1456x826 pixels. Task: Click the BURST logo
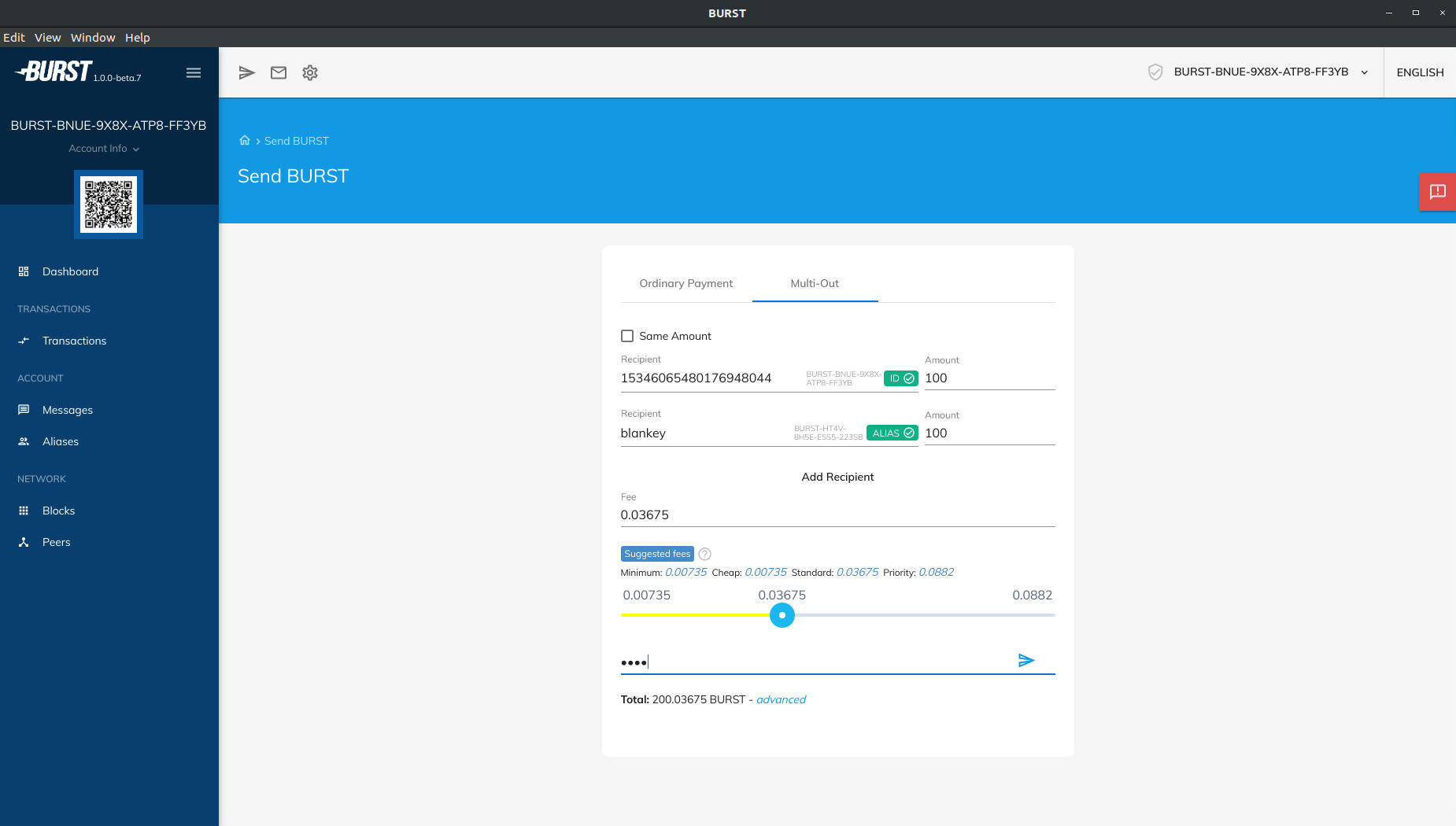tap(54, 72)
